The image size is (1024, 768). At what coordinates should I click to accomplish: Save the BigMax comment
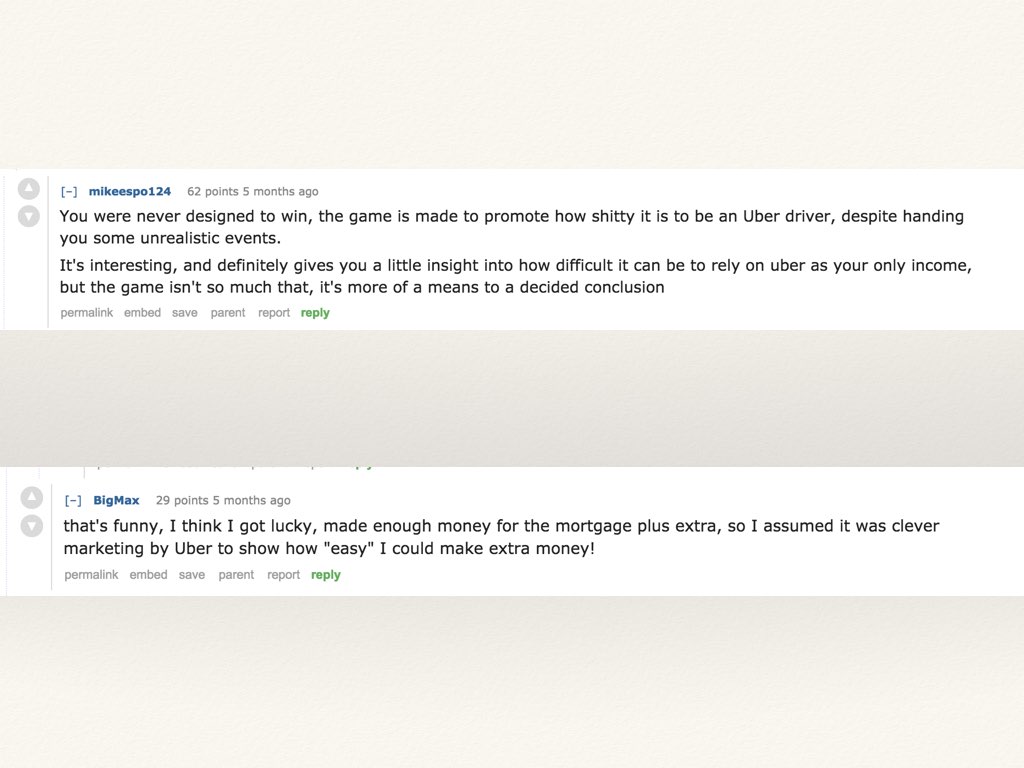(x=192, y=575)
